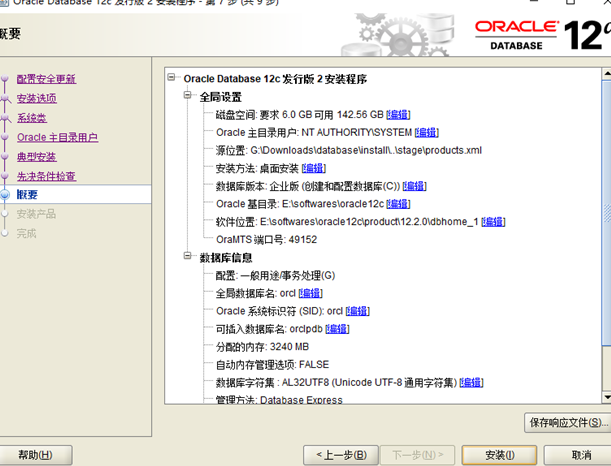This screenshot has width=611, height=466.
Task: Edit the 数据库字符集 AL32UTF8 setting
Action: 471,383
